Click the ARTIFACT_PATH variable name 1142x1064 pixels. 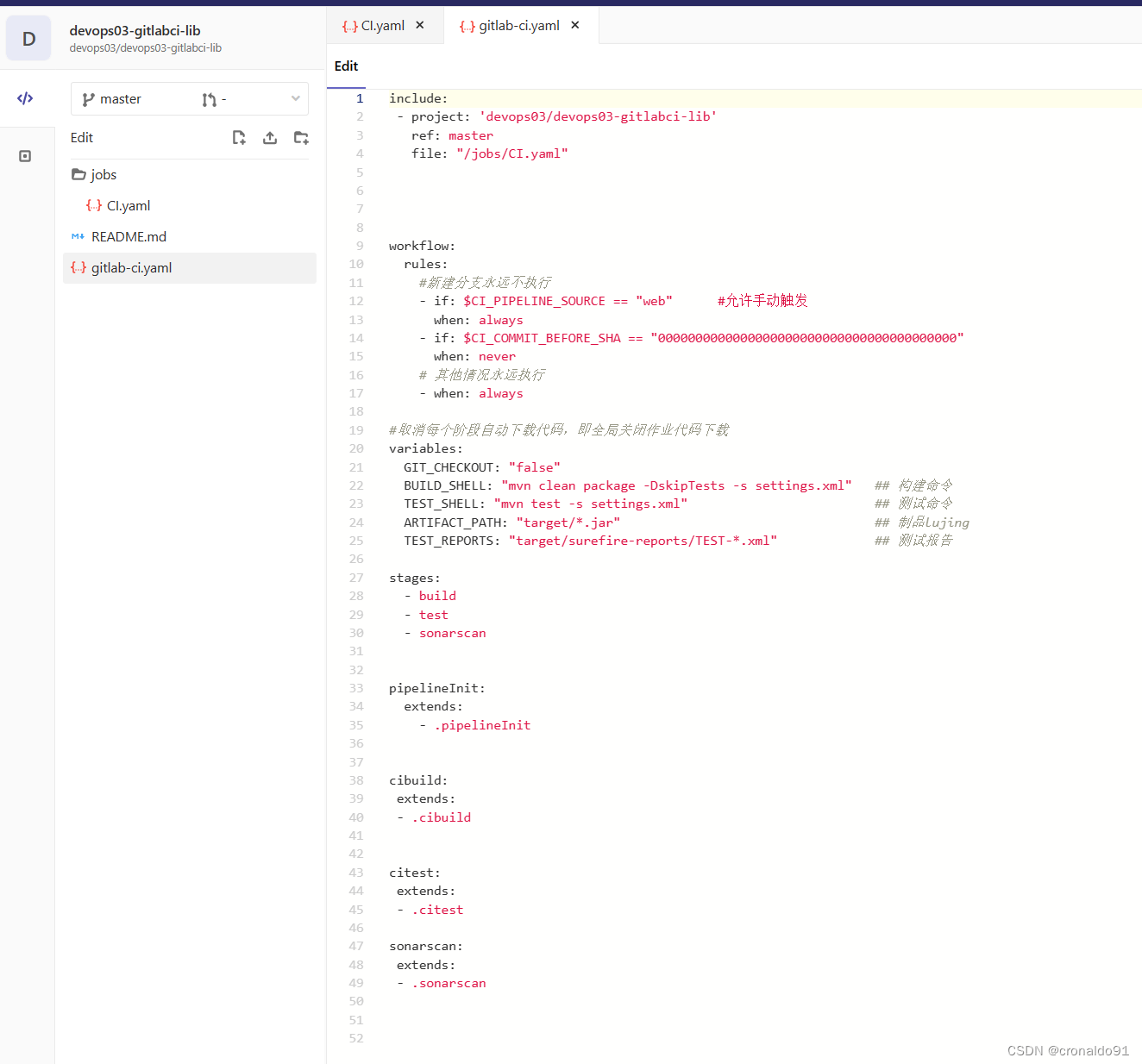point(452,523)
